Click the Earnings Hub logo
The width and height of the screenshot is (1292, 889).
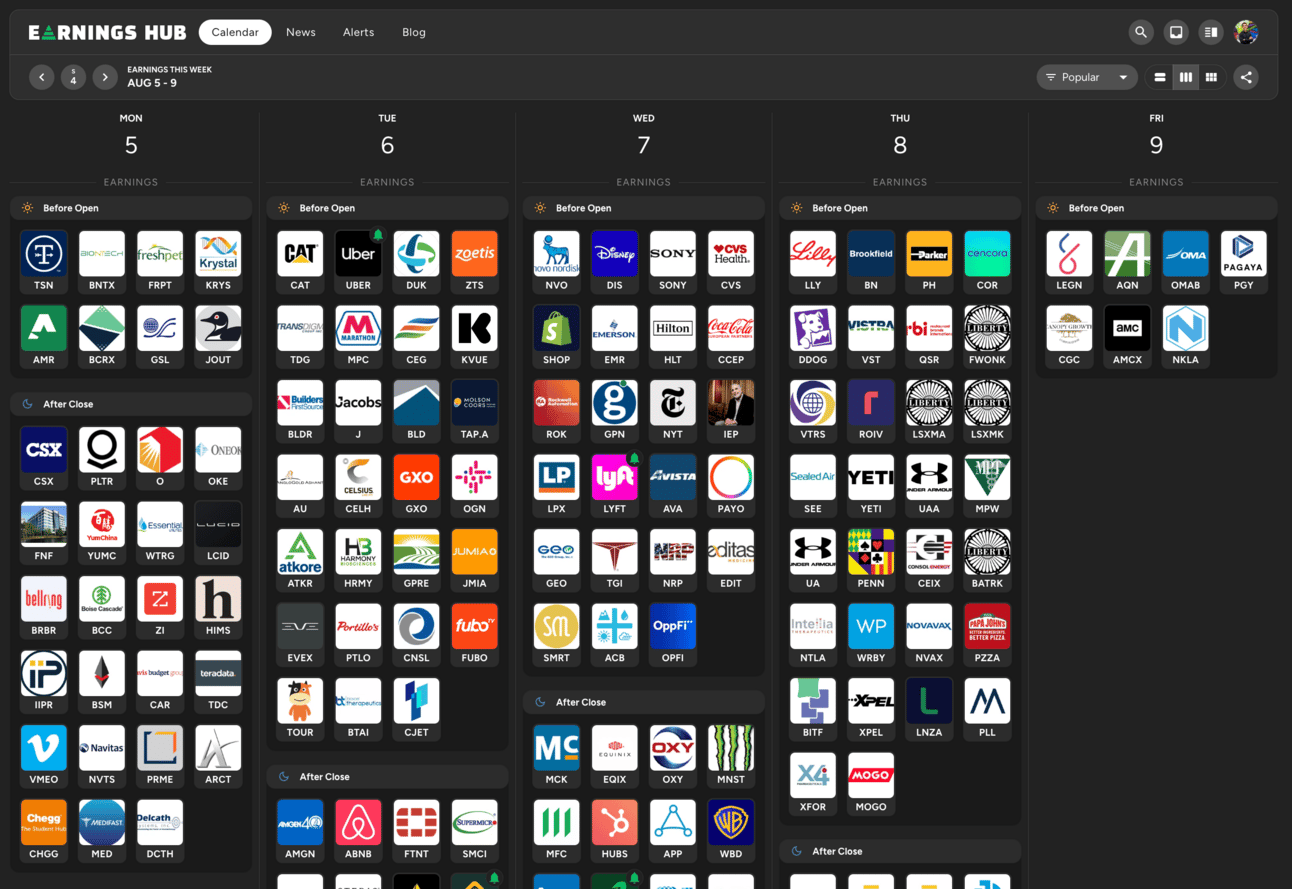coord(107,32)
